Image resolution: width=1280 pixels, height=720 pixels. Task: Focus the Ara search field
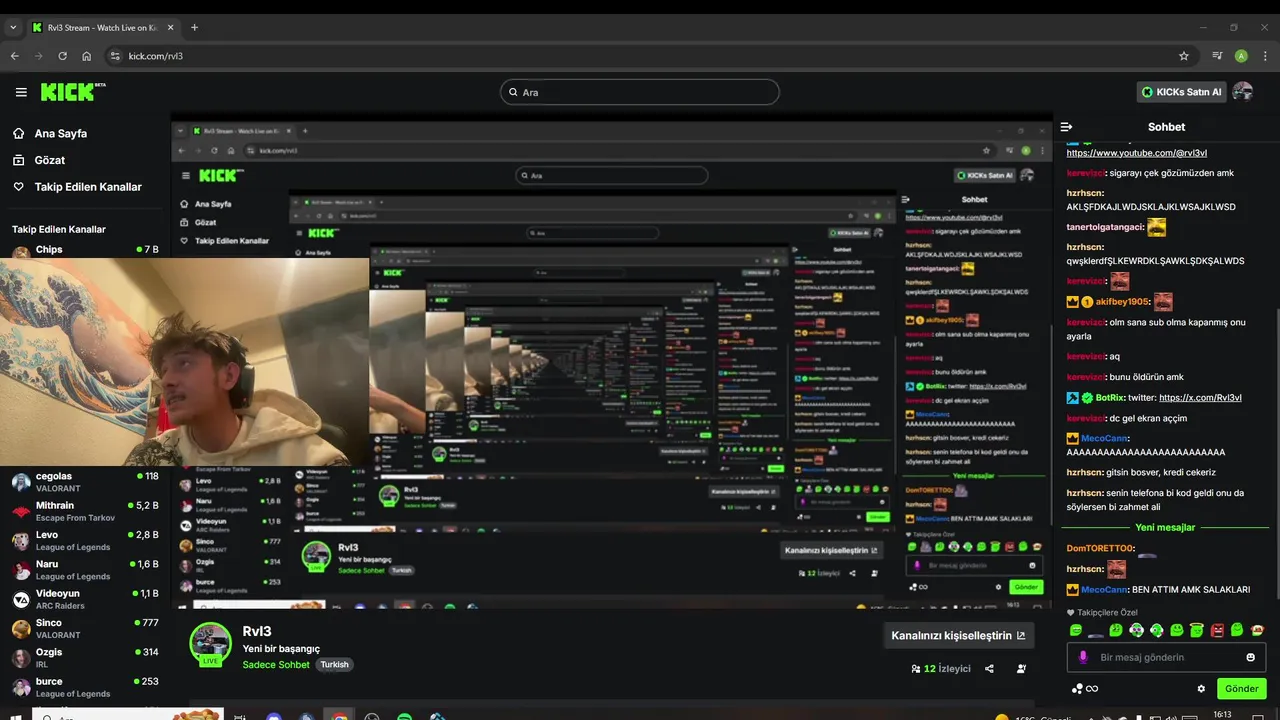tap(640, 92)
